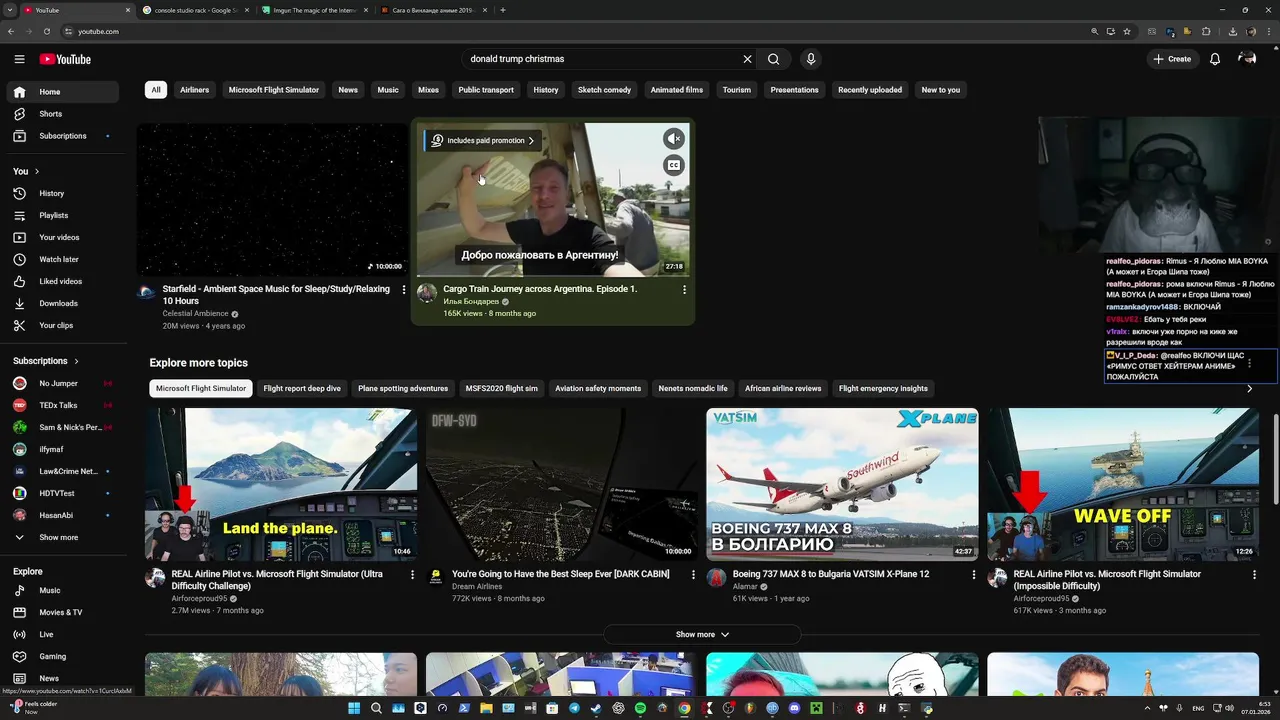Focus the YouTube search input field
This screenshot has height=720, width=1280.
tap(600, 59)
